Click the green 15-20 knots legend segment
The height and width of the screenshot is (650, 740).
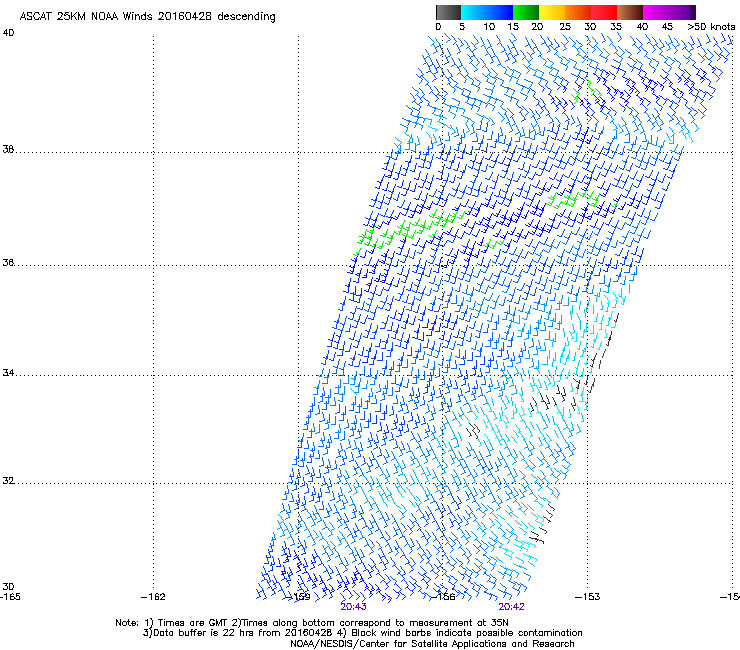click(x=526, y=12)
